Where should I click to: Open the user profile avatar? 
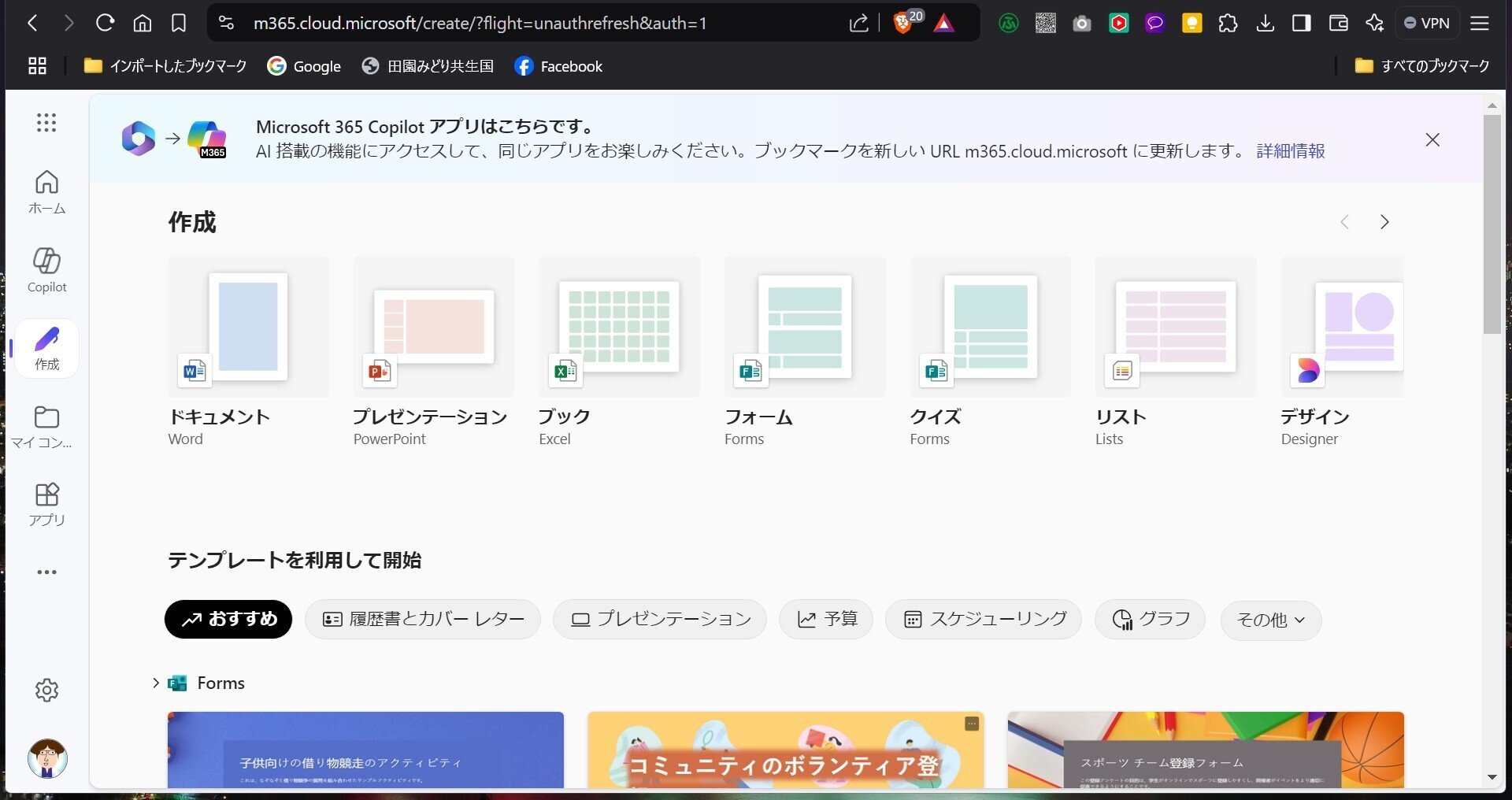click(47, 759)
